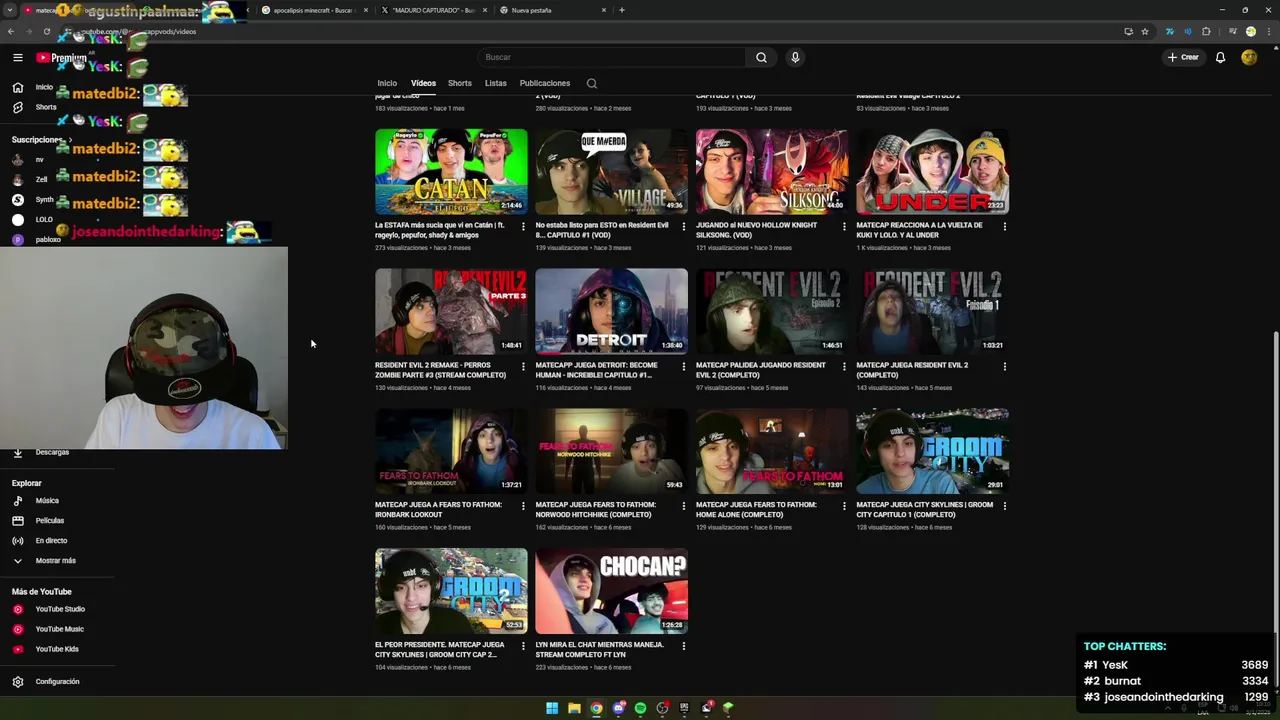Open Música in Explorar section

pos(47,501)
